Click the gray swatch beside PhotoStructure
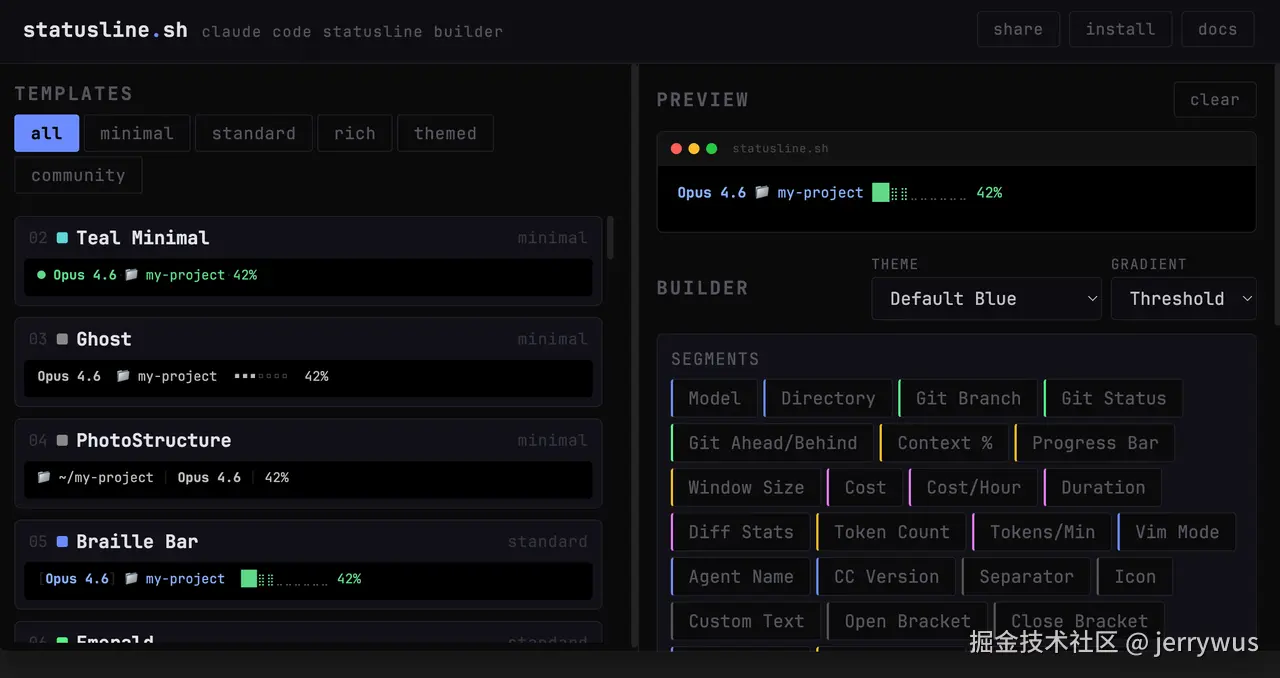The image size is (1280, 678). [x=62, y=440]
